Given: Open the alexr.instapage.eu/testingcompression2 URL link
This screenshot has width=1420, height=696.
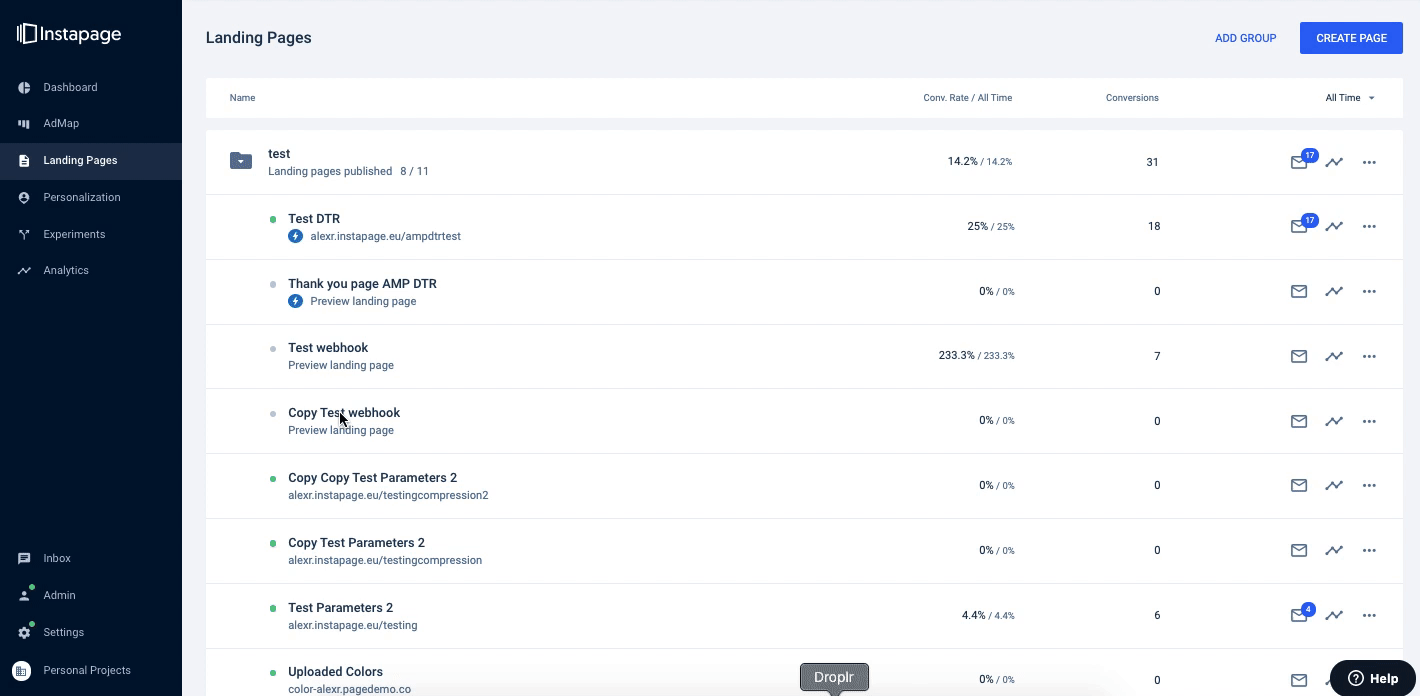Looking at the screenshot, I should click(x=388, y=495).
